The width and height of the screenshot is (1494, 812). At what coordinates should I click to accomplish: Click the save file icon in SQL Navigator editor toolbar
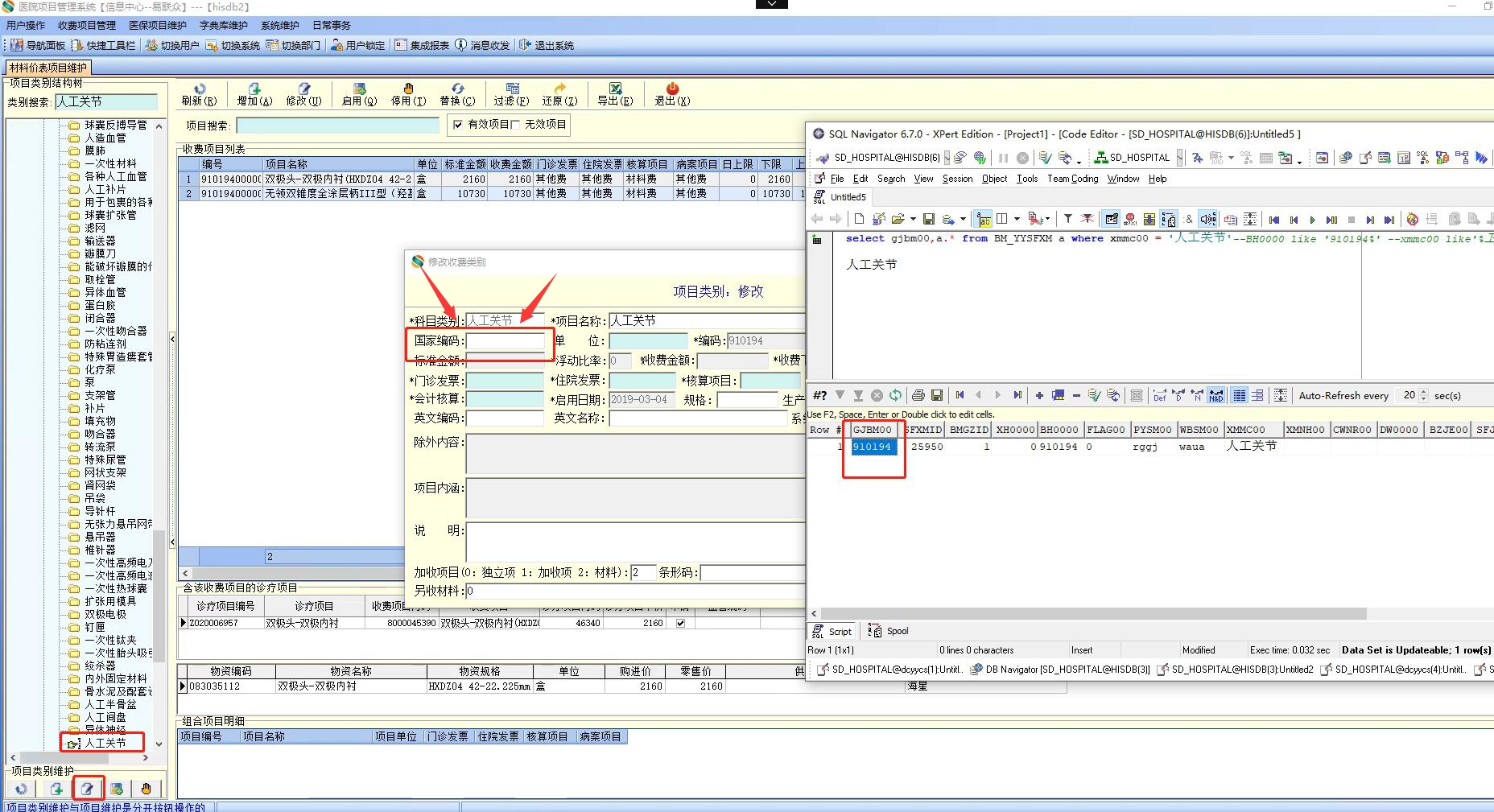(x=929, y=219)
